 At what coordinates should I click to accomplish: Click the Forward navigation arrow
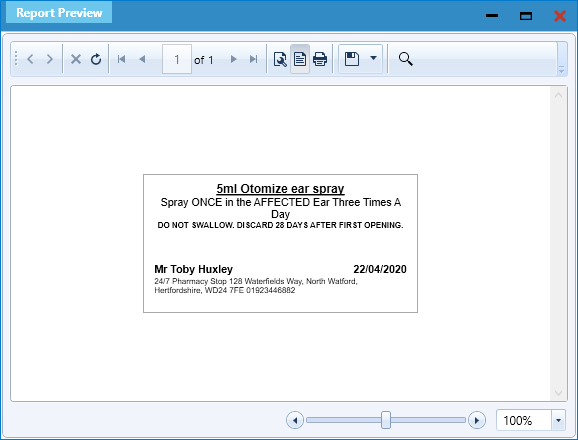[x=49, y=59]
